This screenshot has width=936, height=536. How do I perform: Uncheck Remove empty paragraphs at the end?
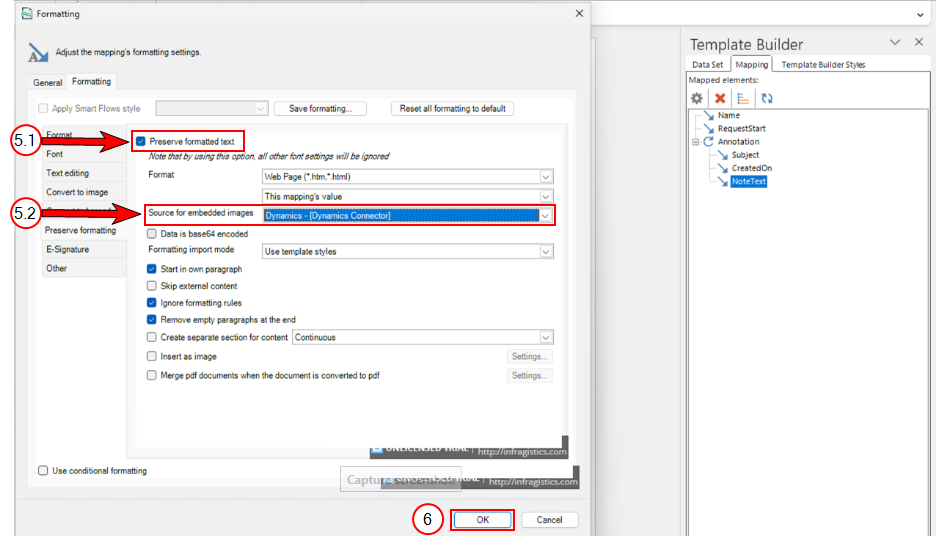152,319
